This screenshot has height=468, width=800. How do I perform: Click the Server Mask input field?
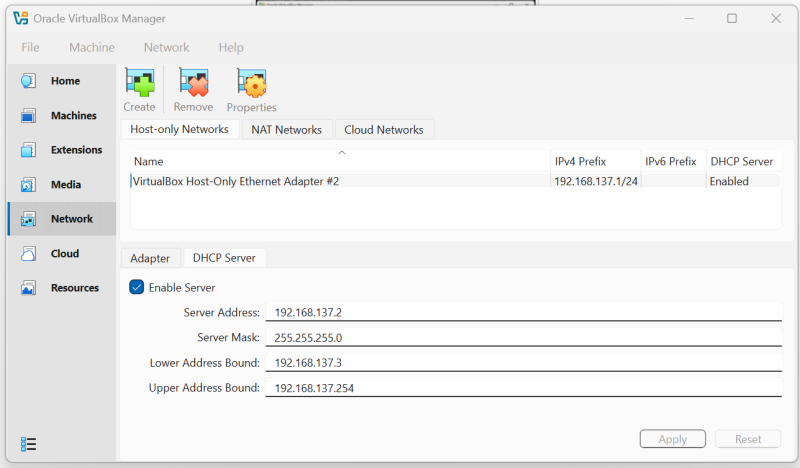point(523,337)
